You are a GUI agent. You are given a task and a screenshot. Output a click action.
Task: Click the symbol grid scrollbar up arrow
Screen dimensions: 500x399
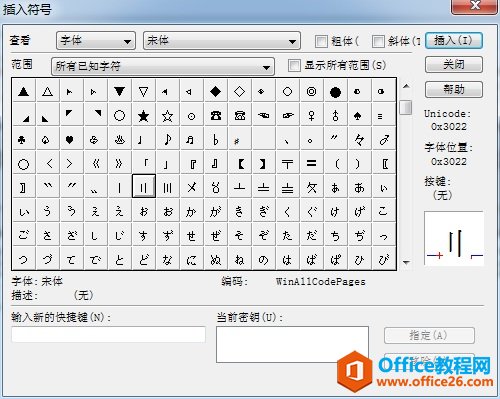click(406, 86)
